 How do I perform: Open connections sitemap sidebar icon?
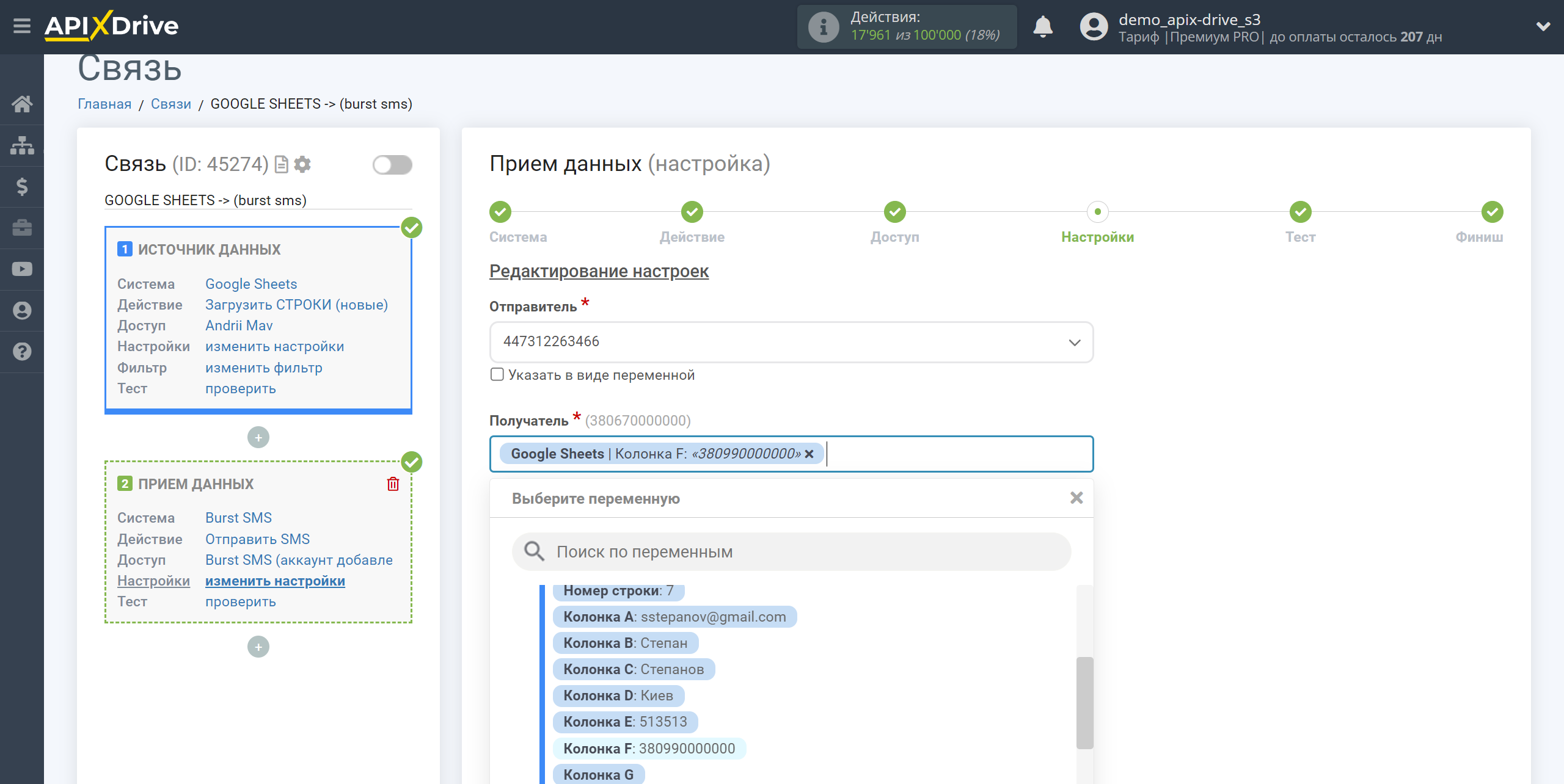(22, 145)
